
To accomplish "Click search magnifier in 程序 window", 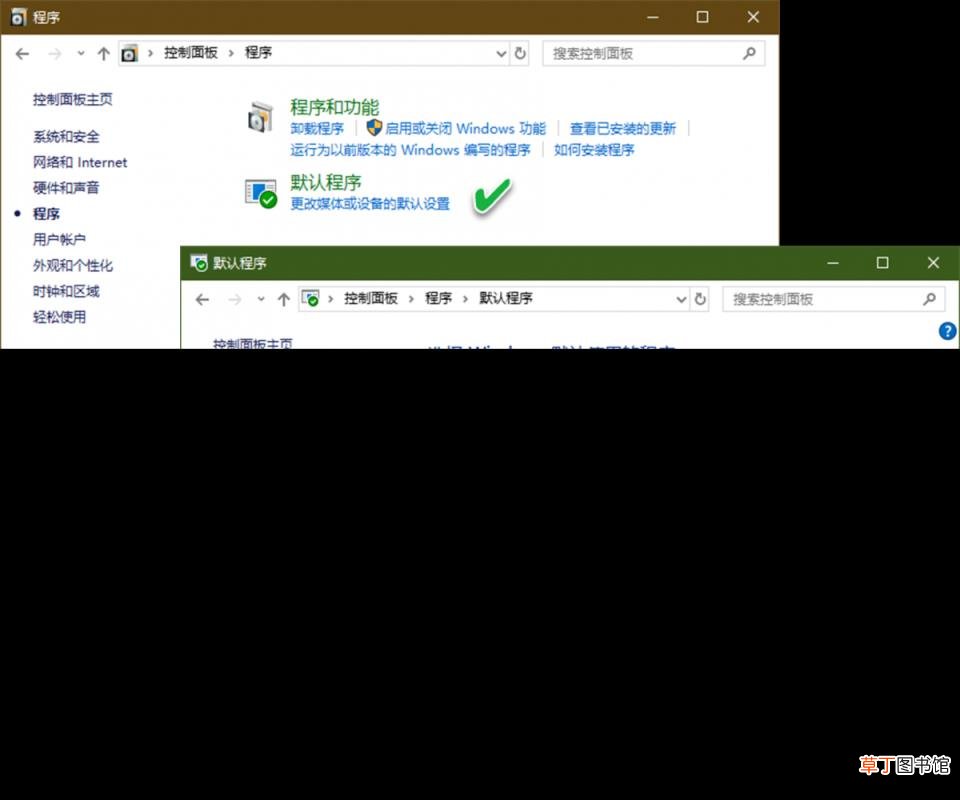I will (749, 54).
